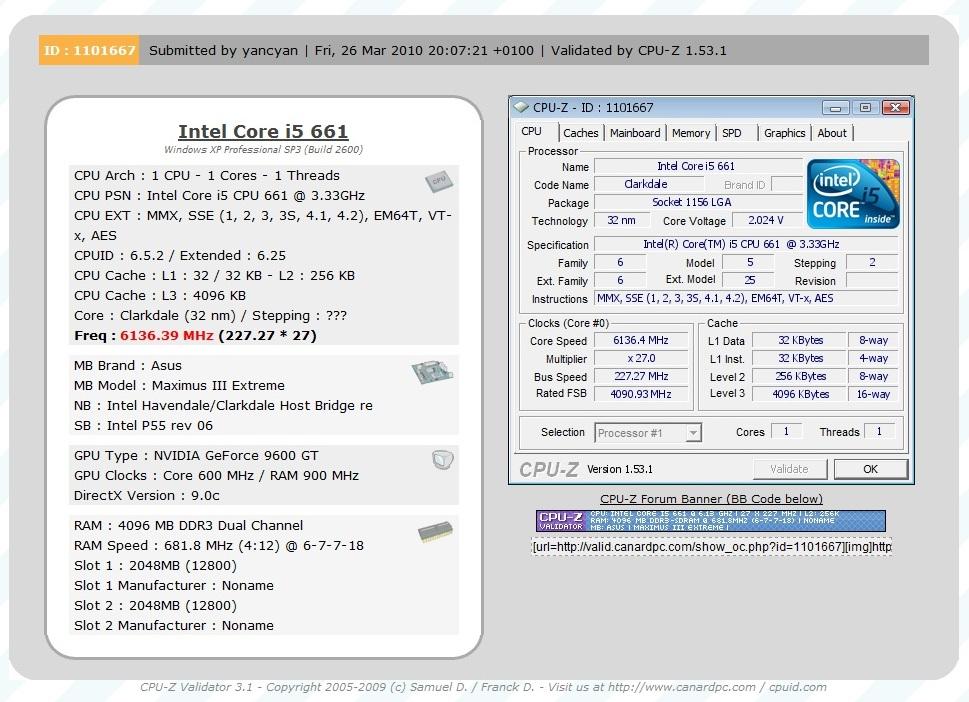Click the Intel Core i5 inside logo
Viewport: 969px width, 702px height.
pyautogui.click(x=853, y=193)
